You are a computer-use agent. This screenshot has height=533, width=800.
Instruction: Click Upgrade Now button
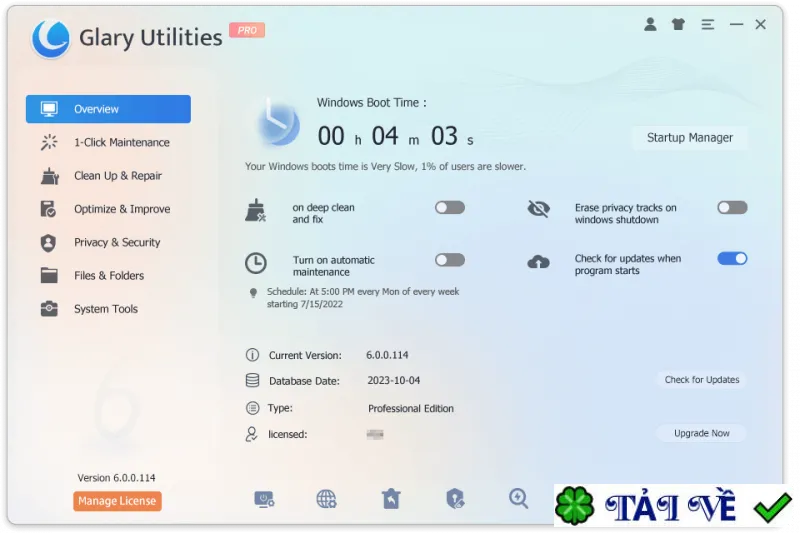point(702,434)
